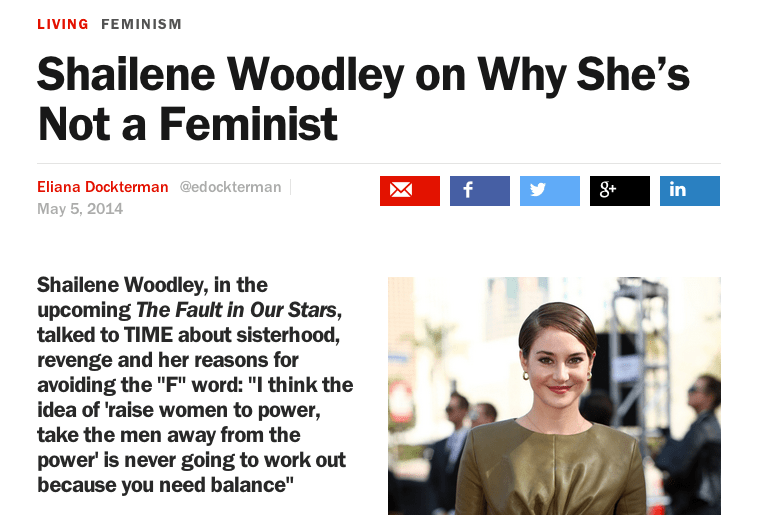Click the May 5, 2014 publication date
Image resolution: width=763 pixels, height=515 pixels.
80,209
